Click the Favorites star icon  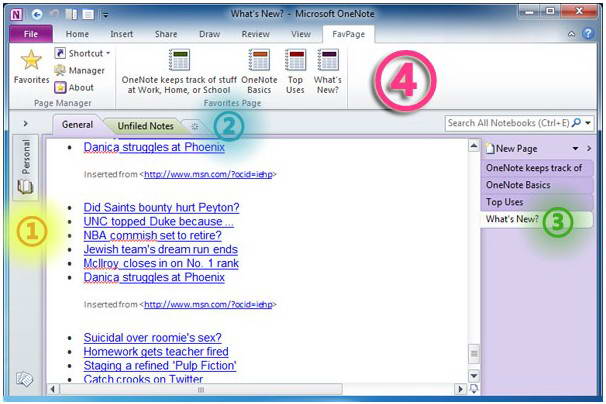coord(31,61)
